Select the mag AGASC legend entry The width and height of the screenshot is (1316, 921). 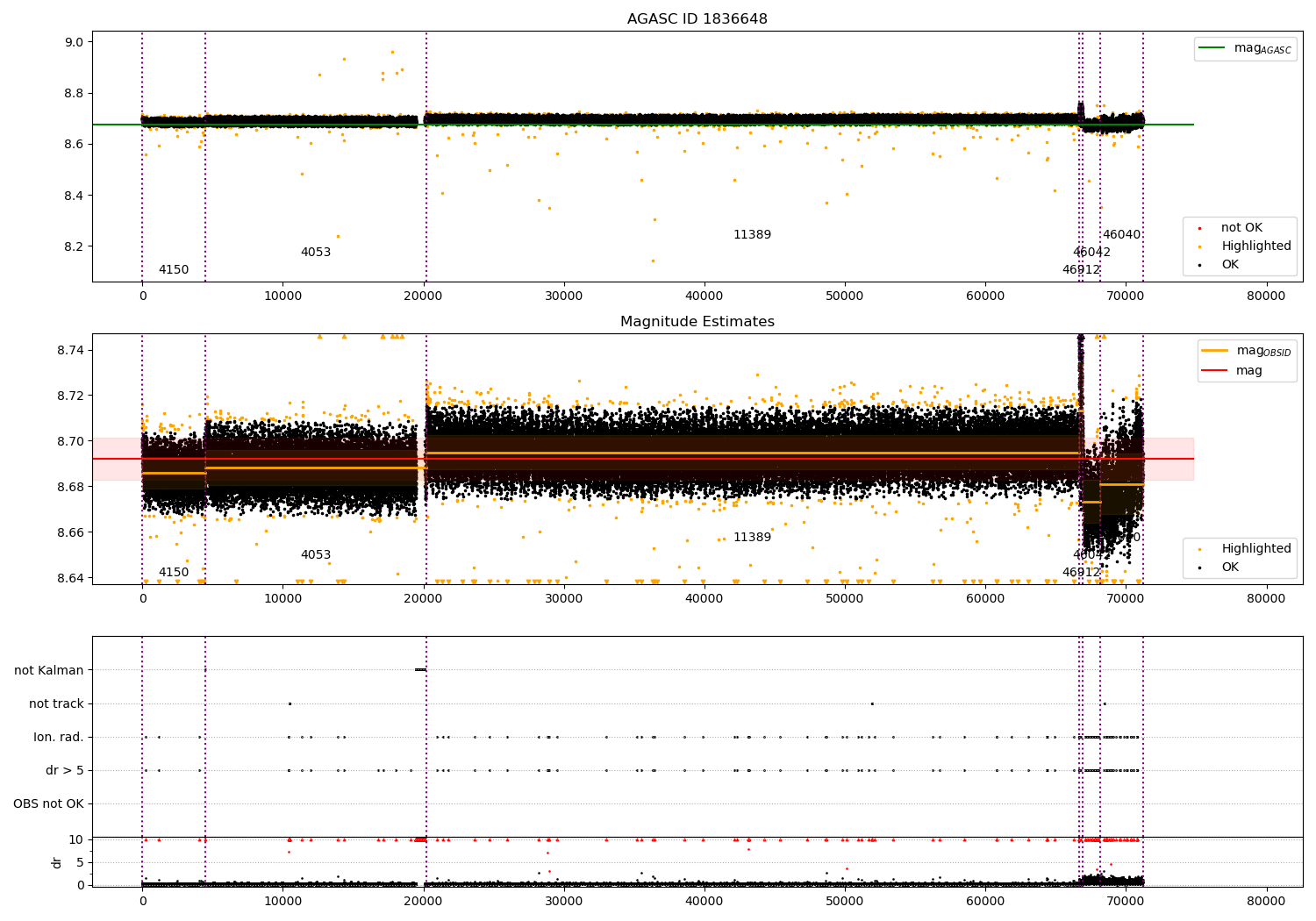point(1245,48)
